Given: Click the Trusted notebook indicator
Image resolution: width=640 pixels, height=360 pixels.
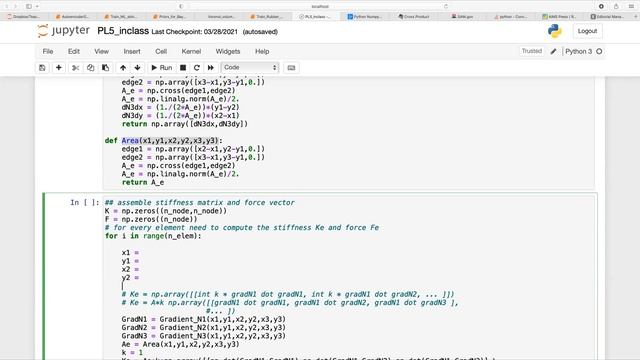Looking at the screenshot, I should point(531,51).
